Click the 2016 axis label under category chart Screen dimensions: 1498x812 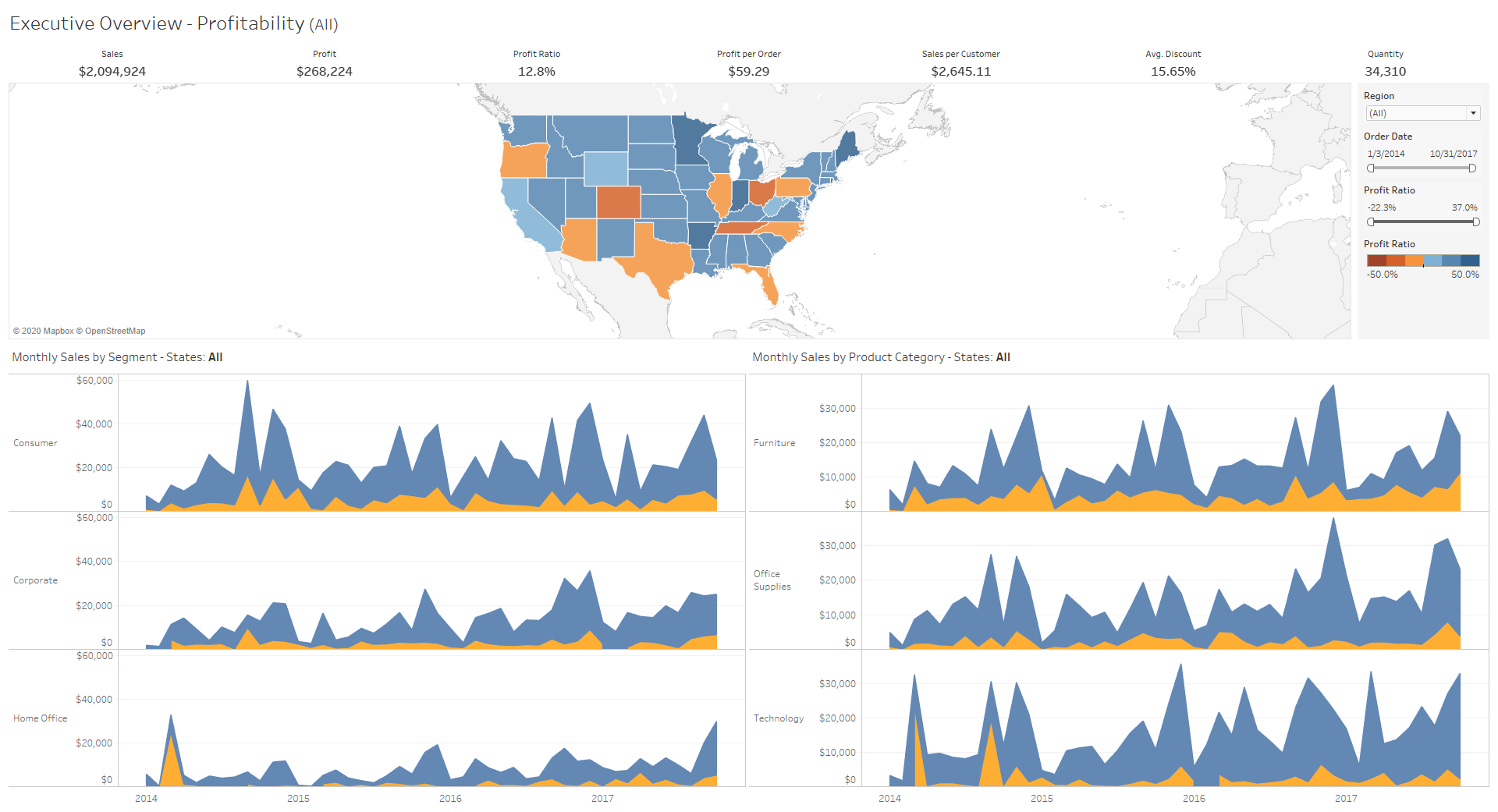[x=1194, y=798]
